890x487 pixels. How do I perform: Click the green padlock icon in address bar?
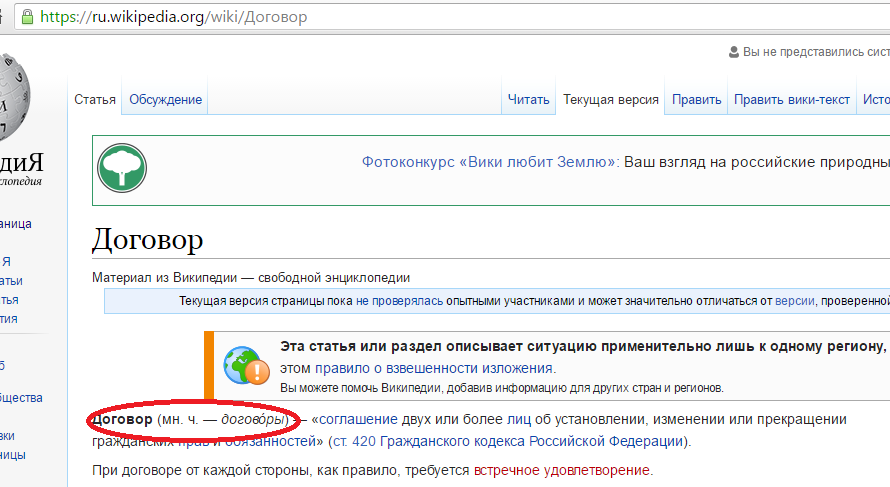click(27, 16)
